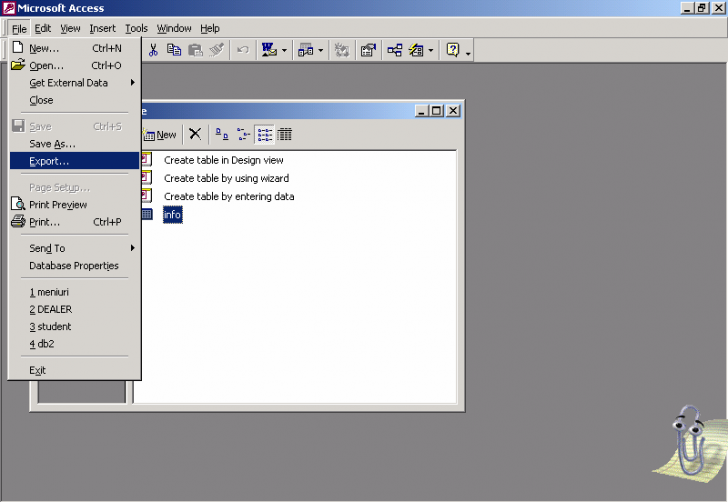Viewport: 728px width, 502px height.
Task: Open the Tools menu
Action: point(136,28)
